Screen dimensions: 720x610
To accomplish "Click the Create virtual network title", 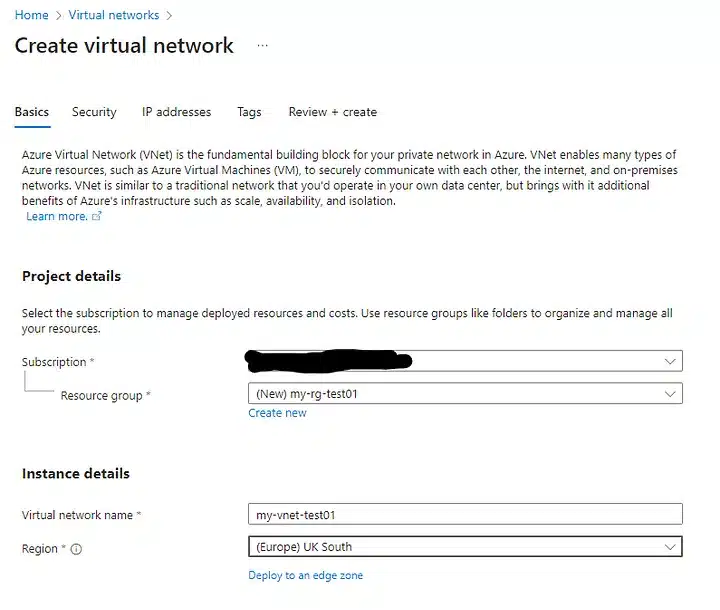I will [124, 45].
